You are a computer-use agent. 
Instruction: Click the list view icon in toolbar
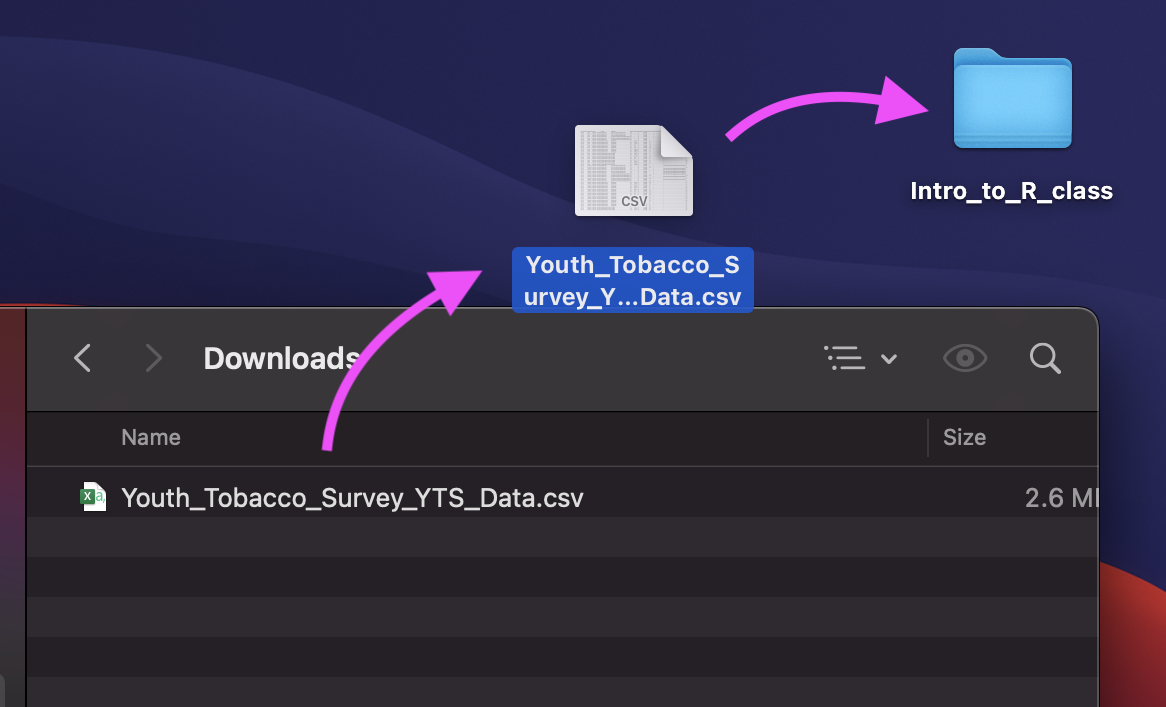845,358
